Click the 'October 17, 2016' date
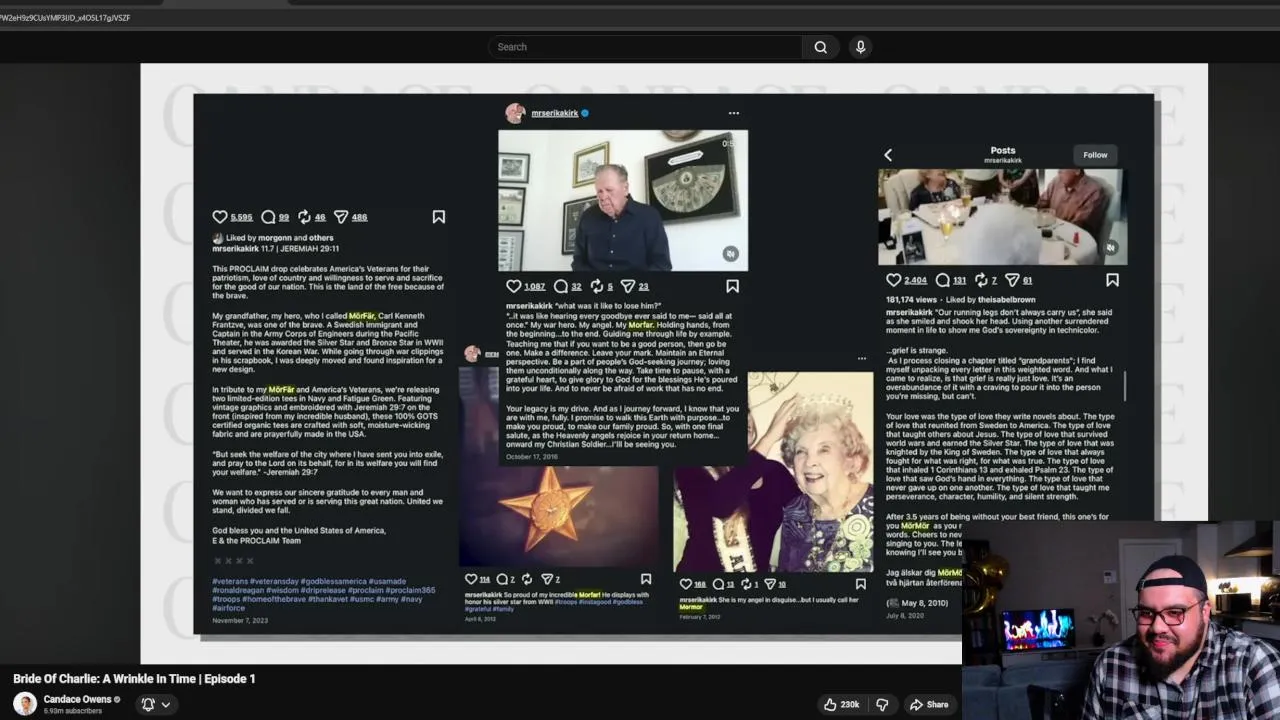The width and height of the screenshot is (1280, 720). click(x=532, y=456)
